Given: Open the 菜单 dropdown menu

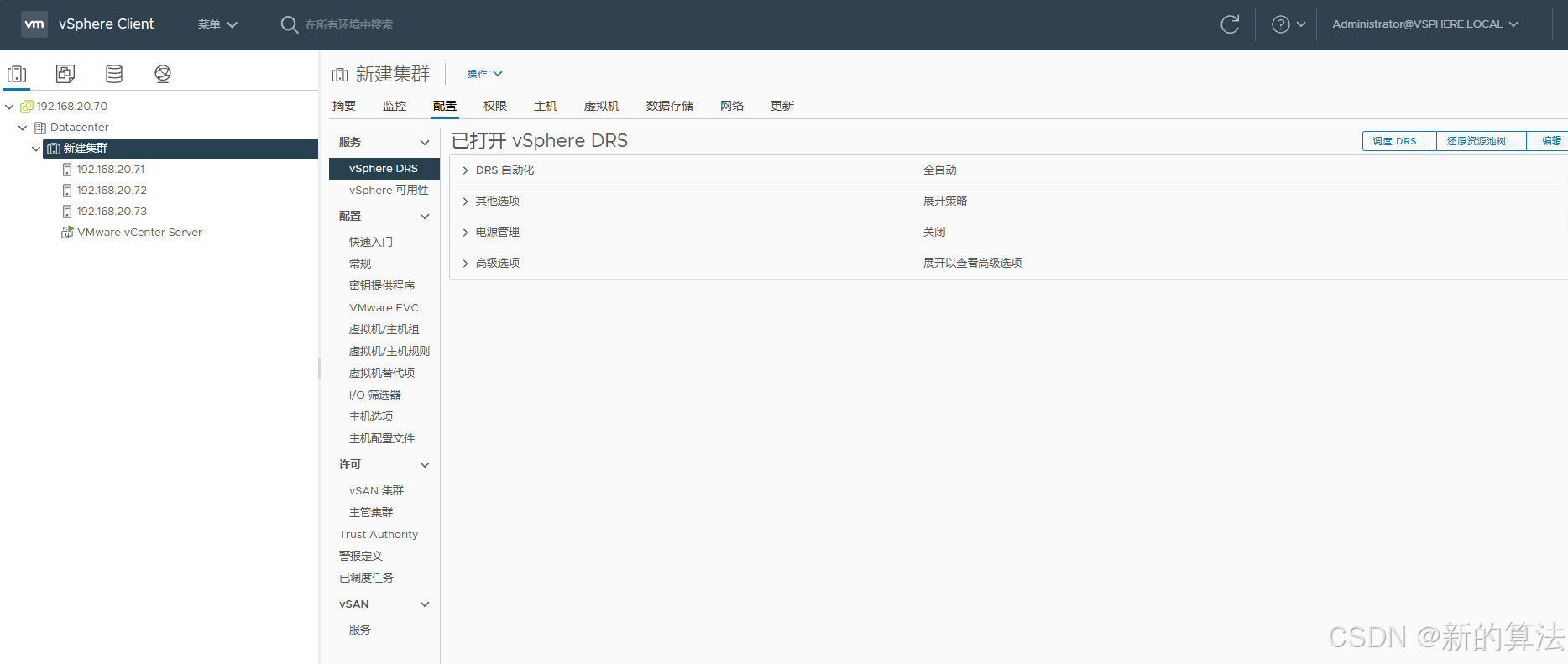Looking at the screenshot, I should click(217, 24).
